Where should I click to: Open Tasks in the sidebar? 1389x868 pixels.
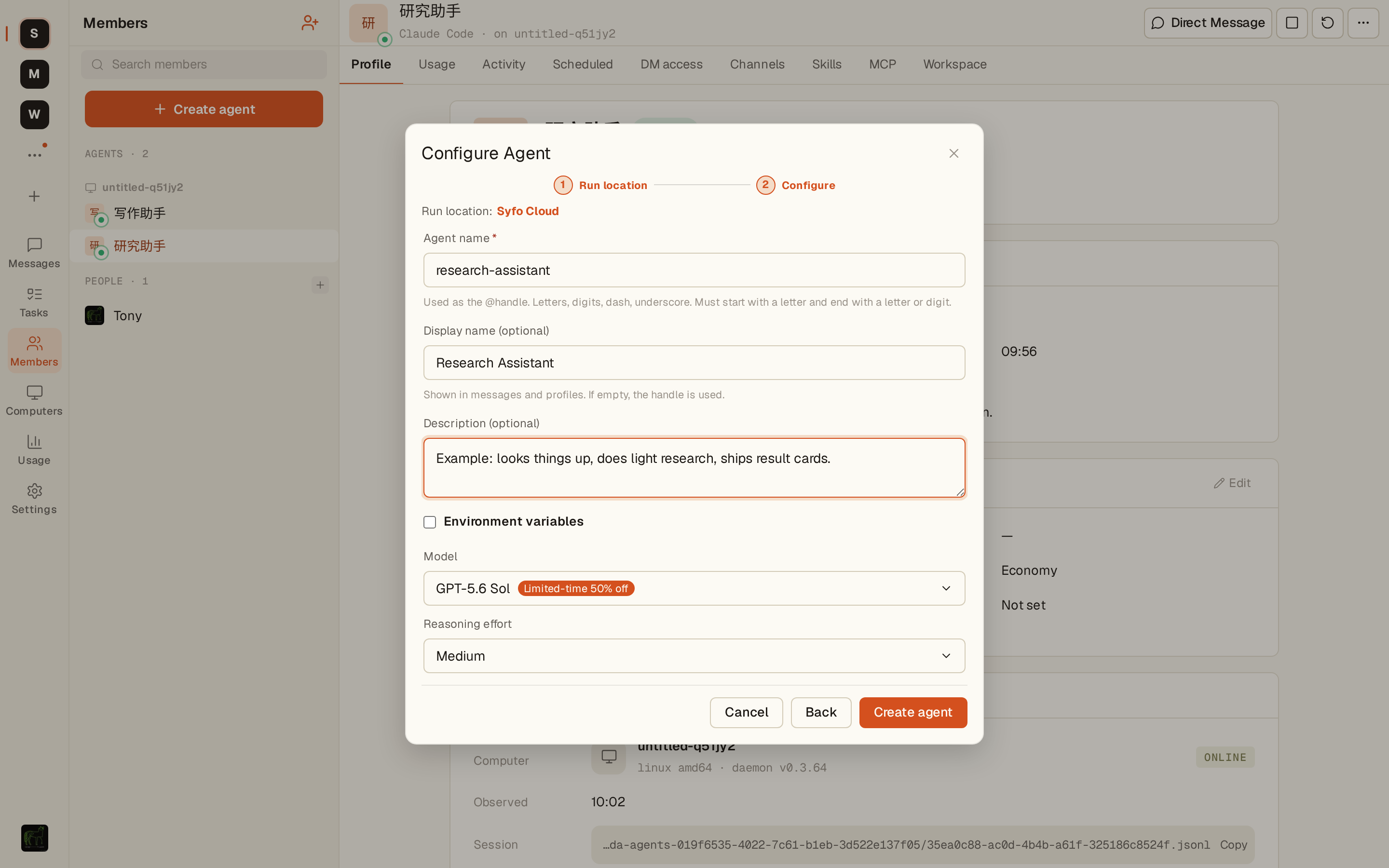click(x=34, y=302)
